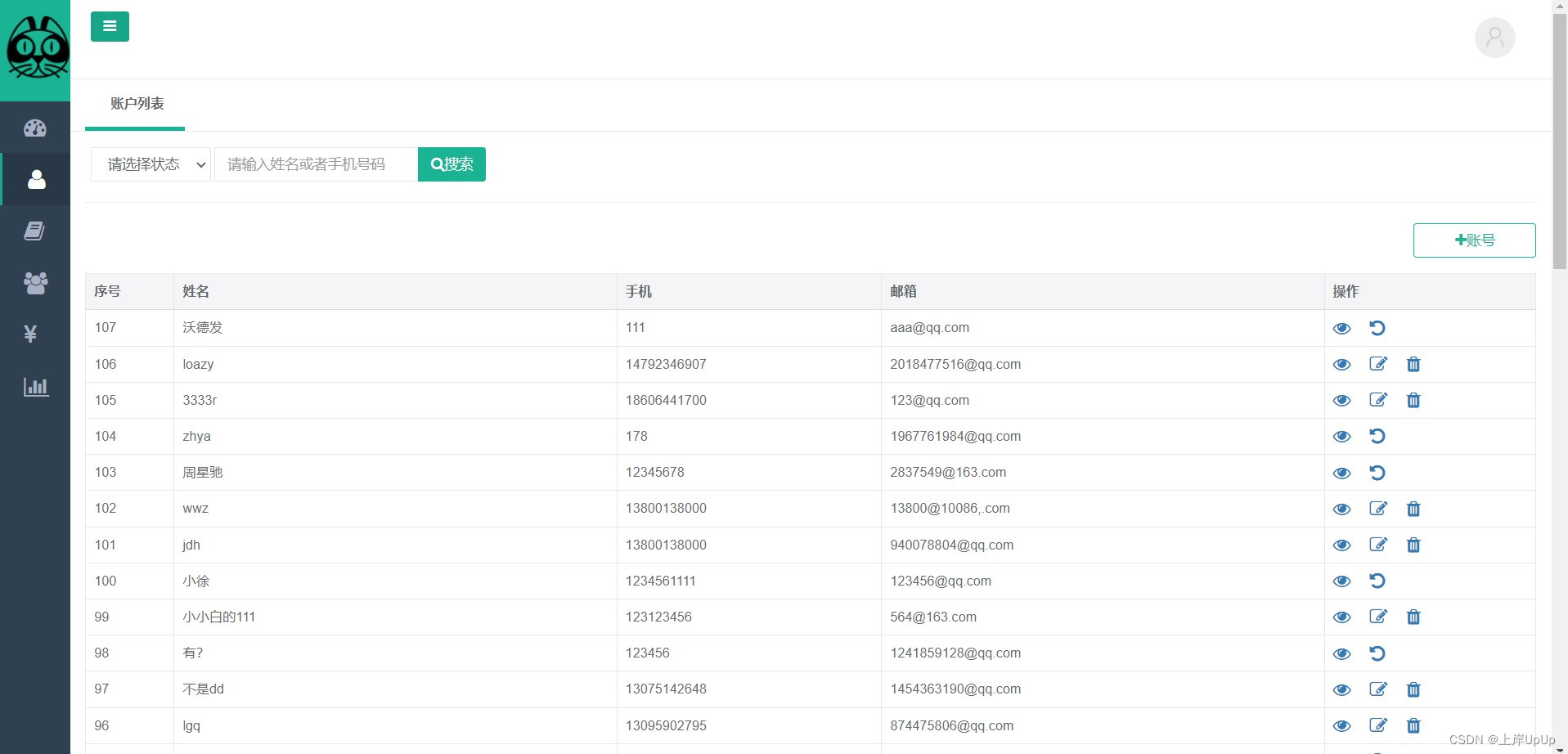Delete the 不是dd account
This screenshot has height=754, width=1568.
click(x=1413, y=689)
